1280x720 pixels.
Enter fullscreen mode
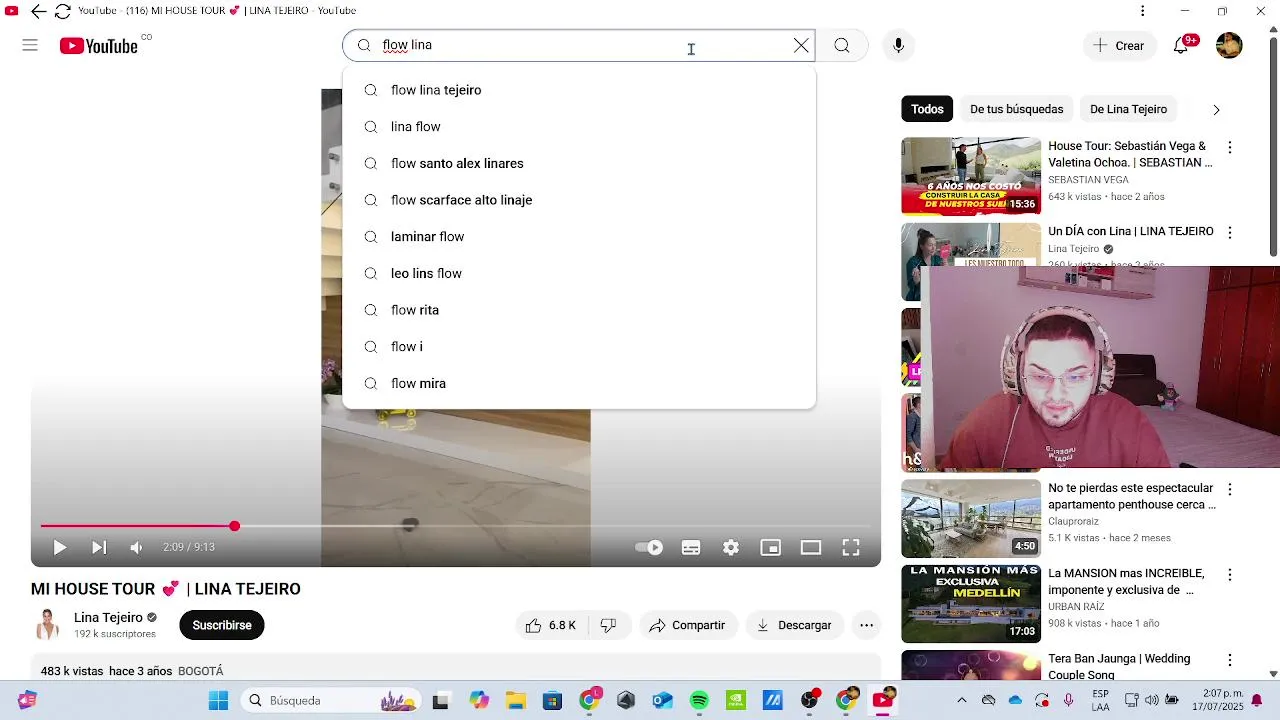pyautogui.click(x=851, y=547)
